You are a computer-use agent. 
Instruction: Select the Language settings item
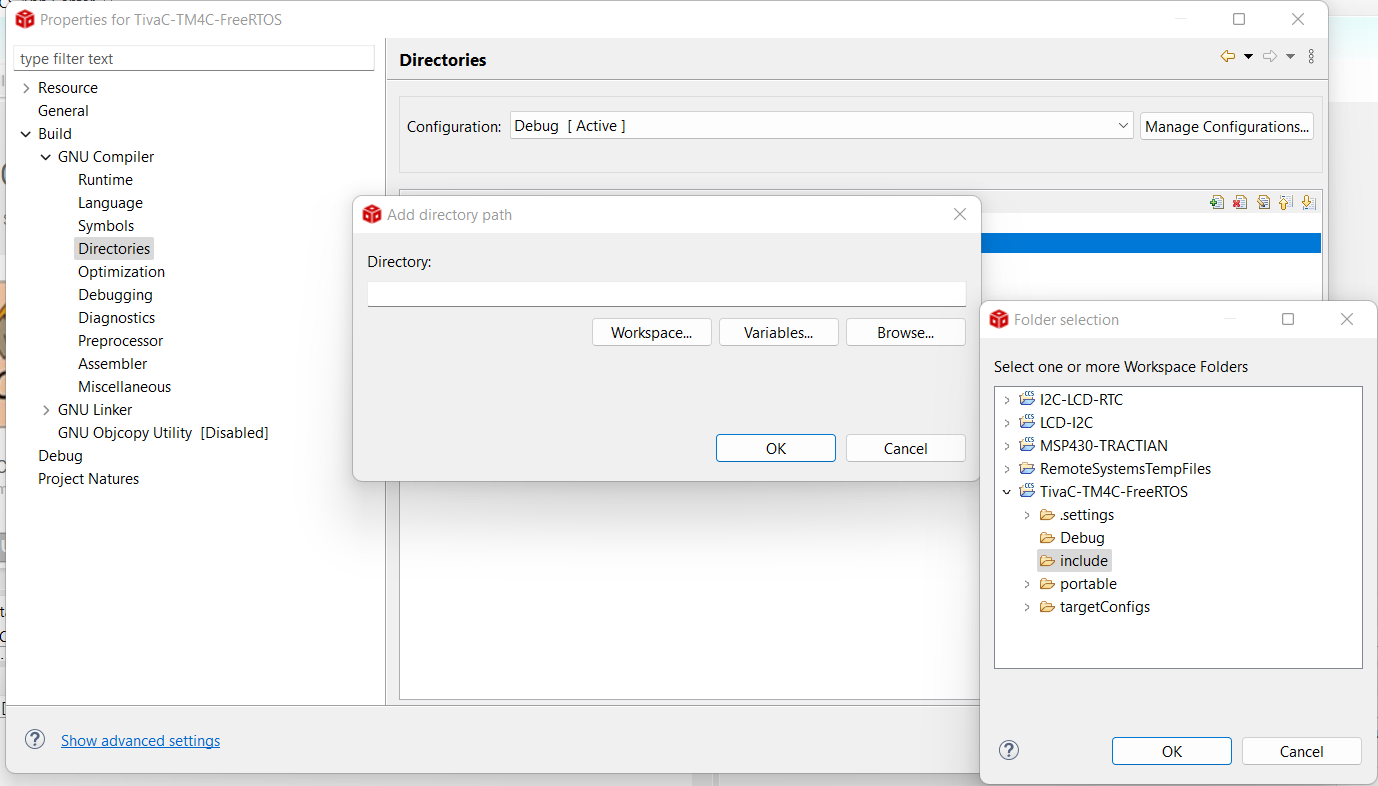110,203
